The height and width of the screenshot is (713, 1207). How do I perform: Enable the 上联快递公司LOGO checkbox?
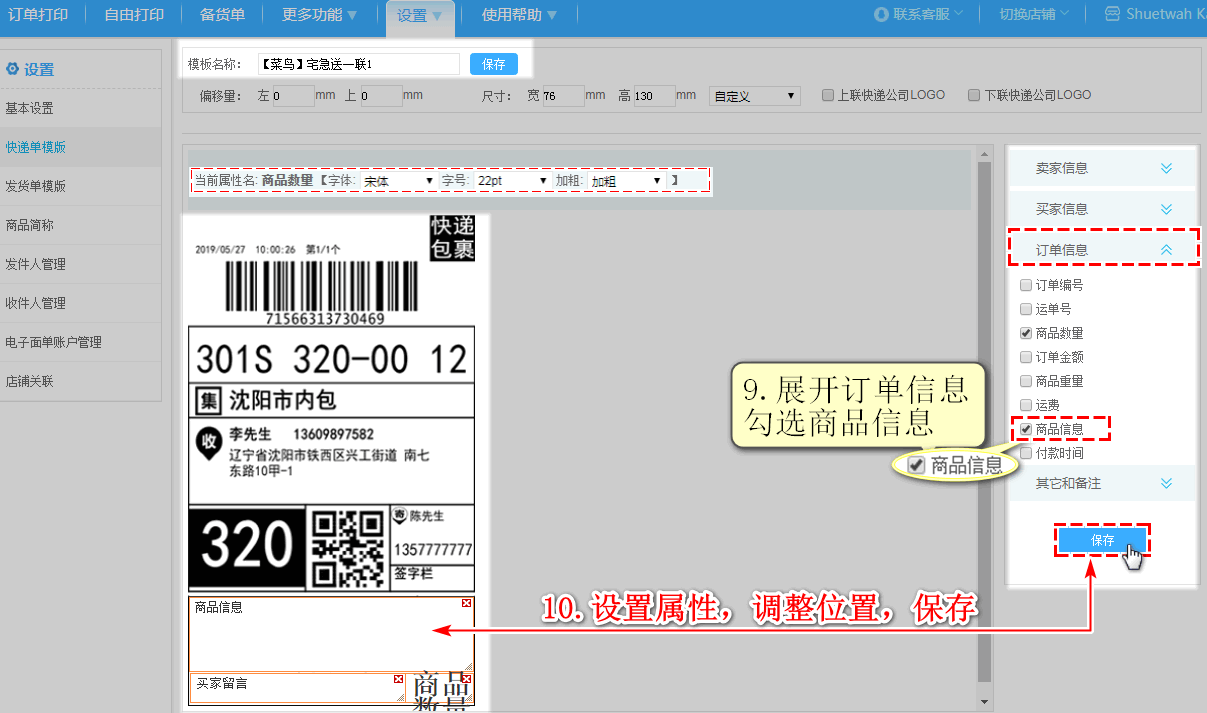click(x=827, y=96)
